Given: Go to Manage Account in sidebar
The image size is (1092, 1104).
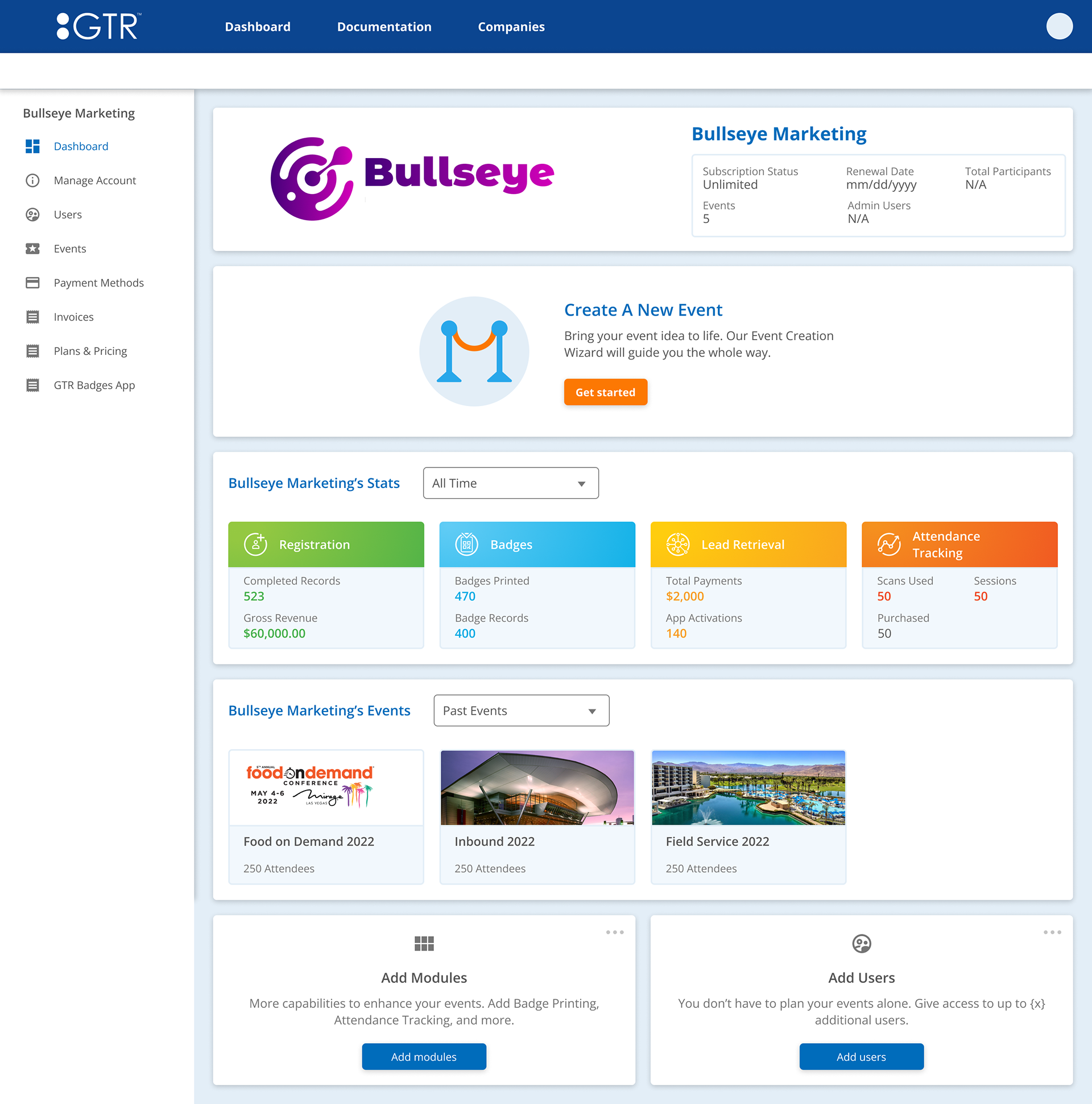Looking at the screenshot, I should click(x=95, y=180).
